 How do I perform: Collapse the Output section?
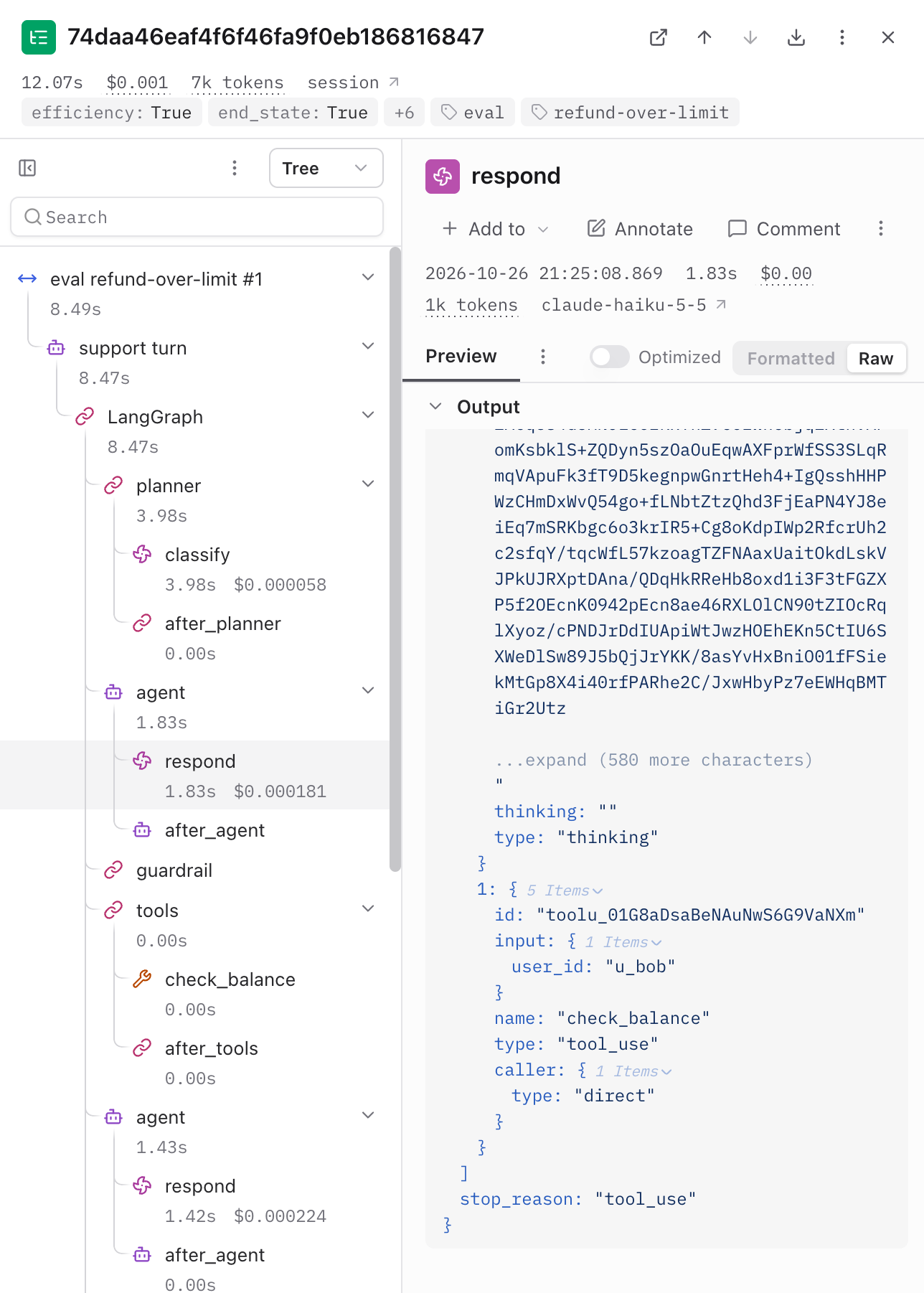click(x=435, y=406)
